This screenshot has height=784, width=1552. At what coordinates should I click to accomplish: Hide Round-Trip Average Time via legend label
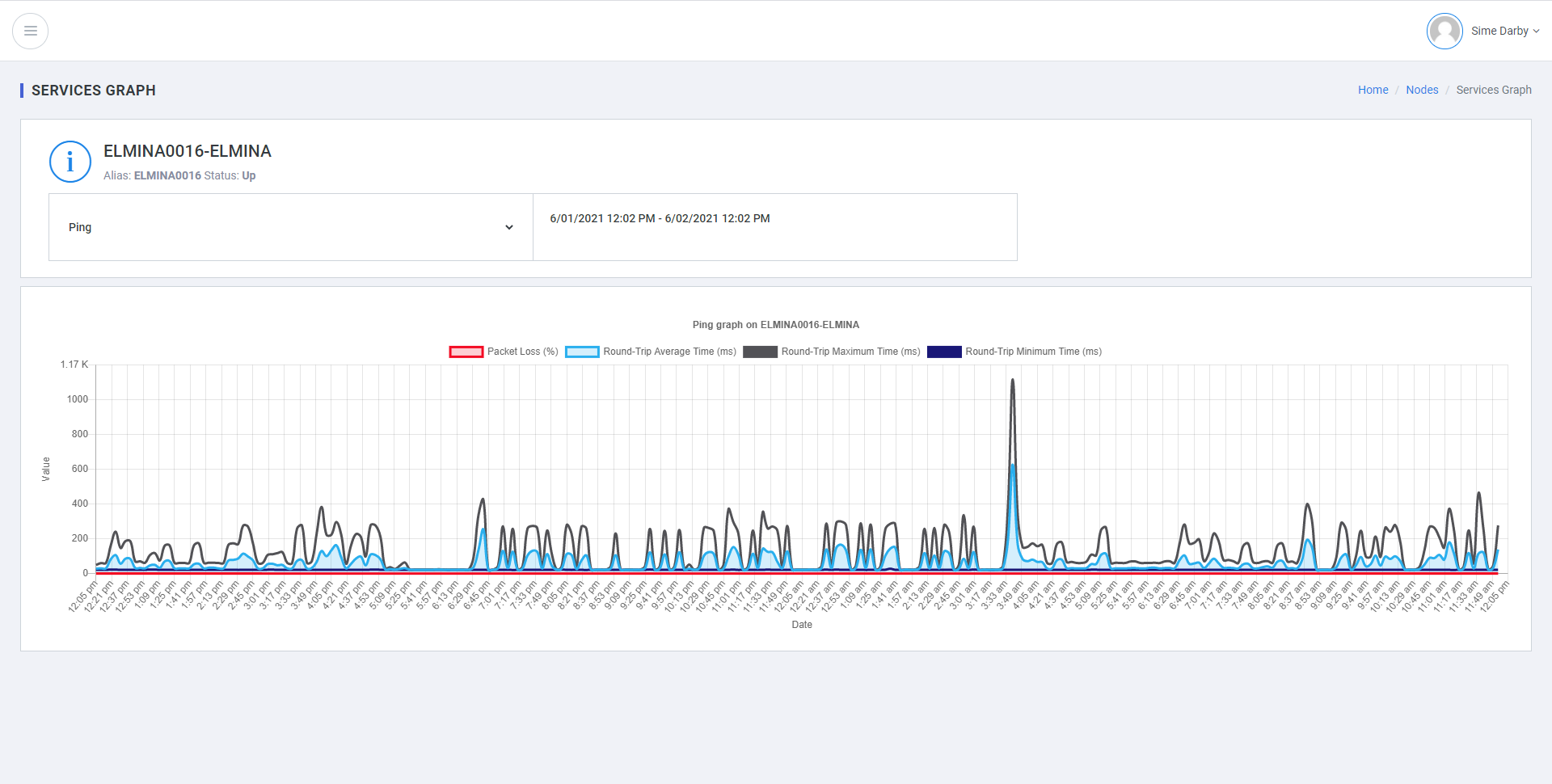click(x=669, y=352)
